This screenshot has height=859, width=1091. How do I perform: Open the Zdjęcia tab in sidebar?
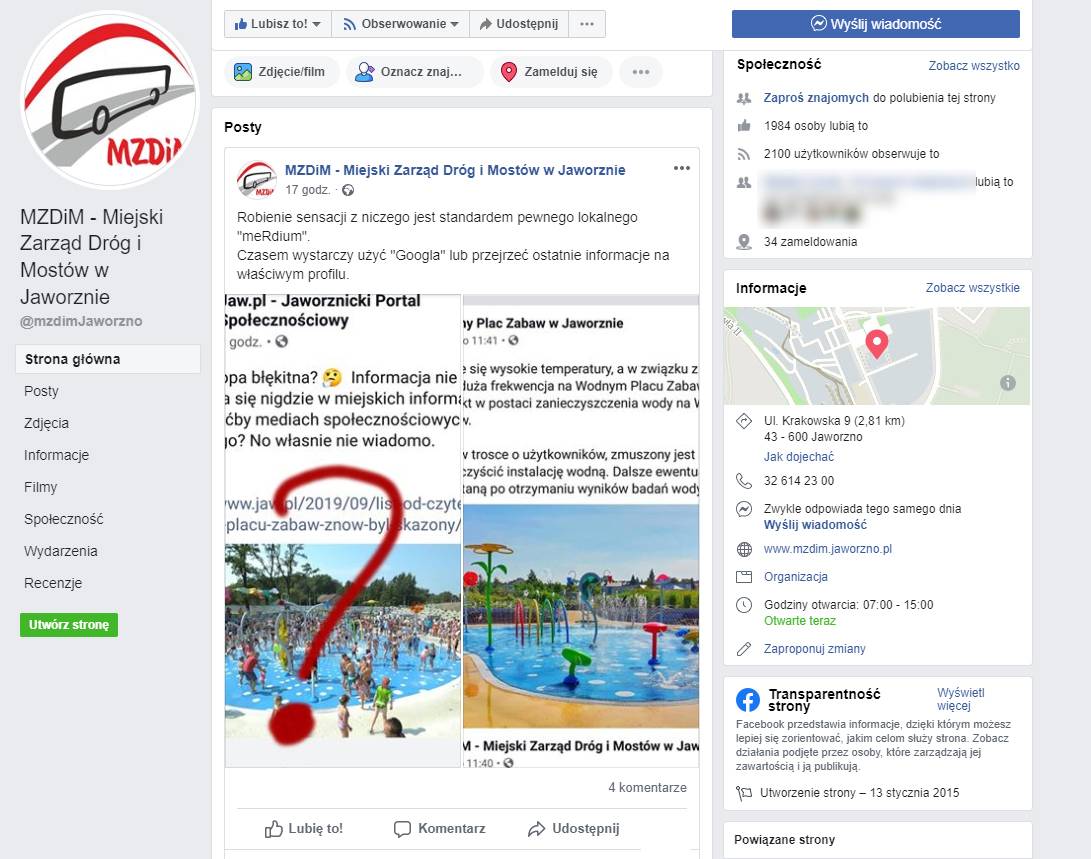tap(46, 423)
